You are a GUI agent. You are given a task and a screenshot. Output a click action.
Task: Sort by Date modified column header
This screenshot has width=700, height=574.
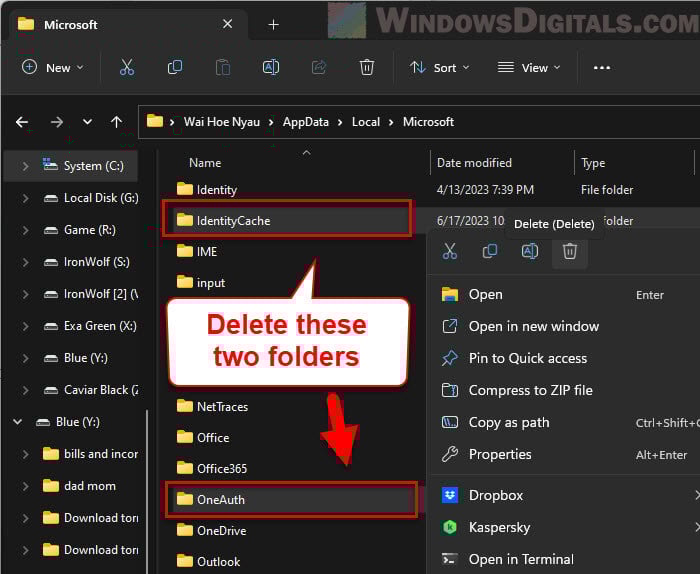coord(474,163)
